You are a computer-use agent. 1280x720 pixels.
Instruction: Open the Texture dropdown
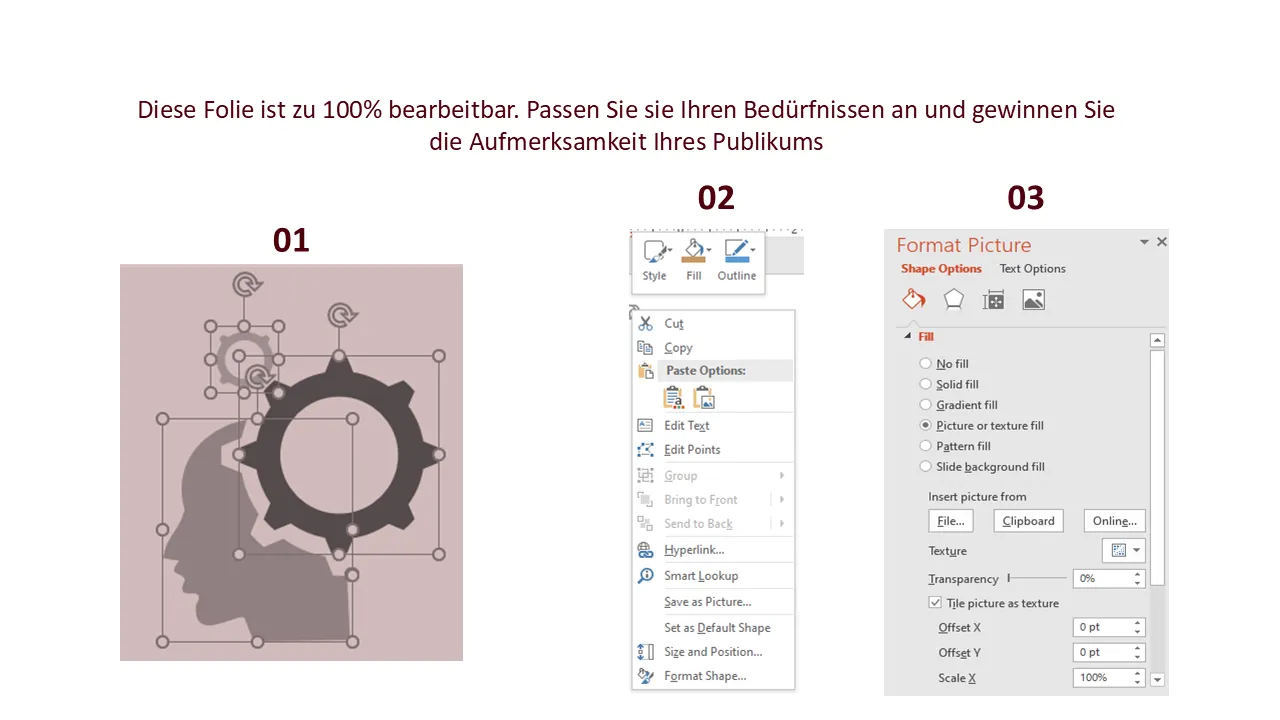point(1123,551)
